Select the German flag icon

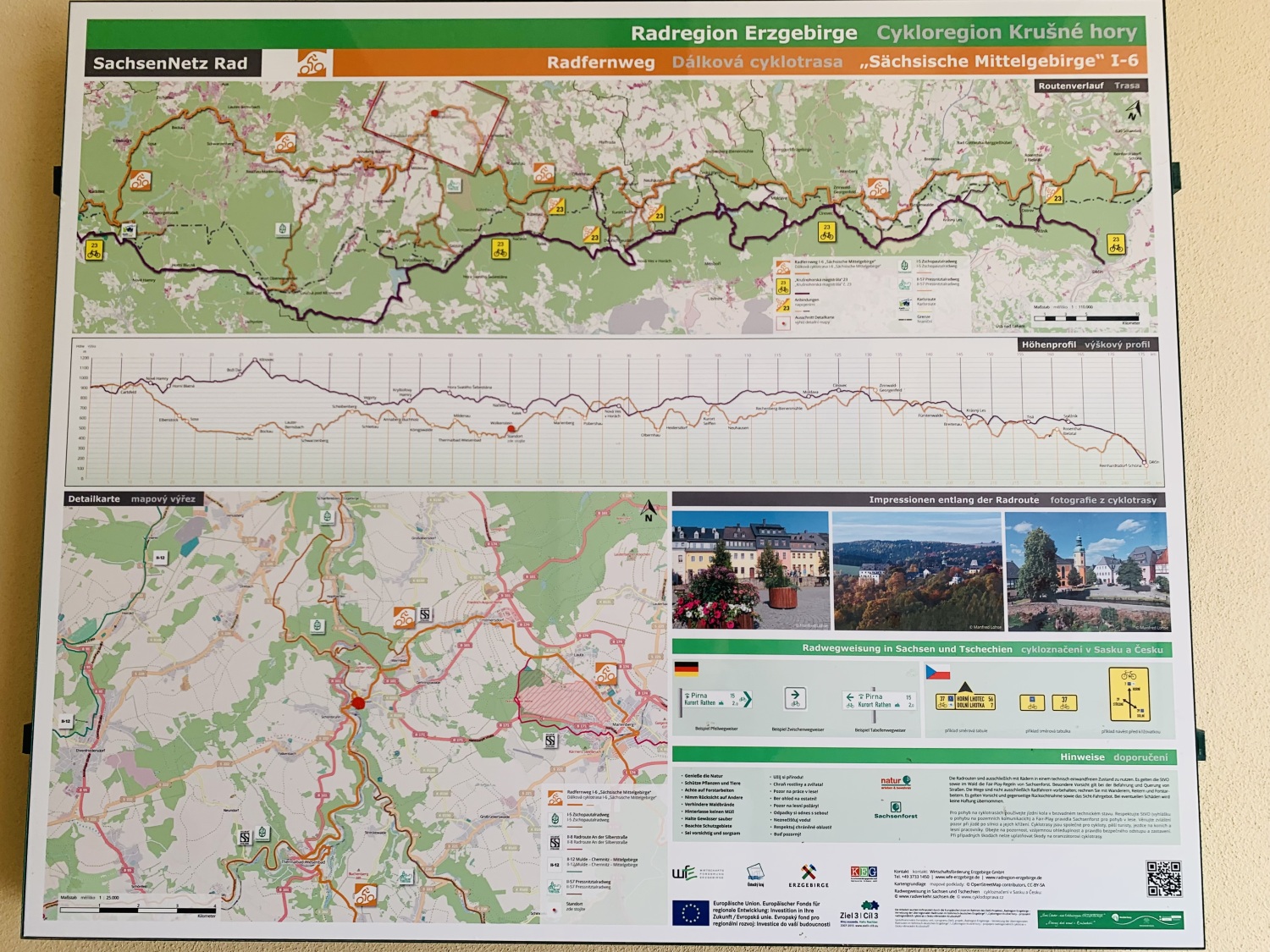point(686,669)
